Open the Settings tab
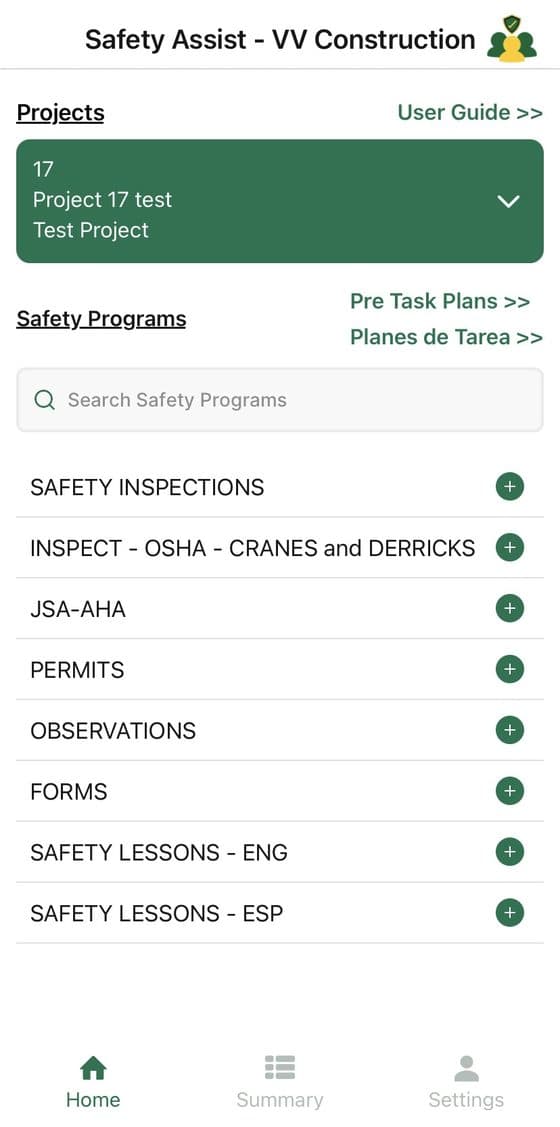 467,1082
